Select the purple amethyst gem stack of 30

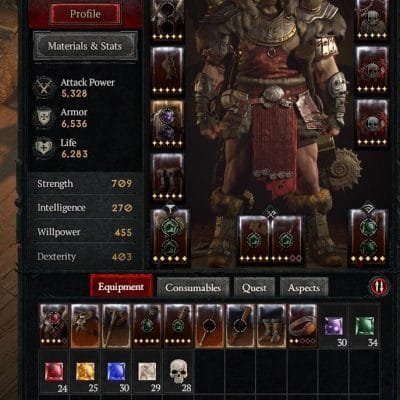pos(334,326)
